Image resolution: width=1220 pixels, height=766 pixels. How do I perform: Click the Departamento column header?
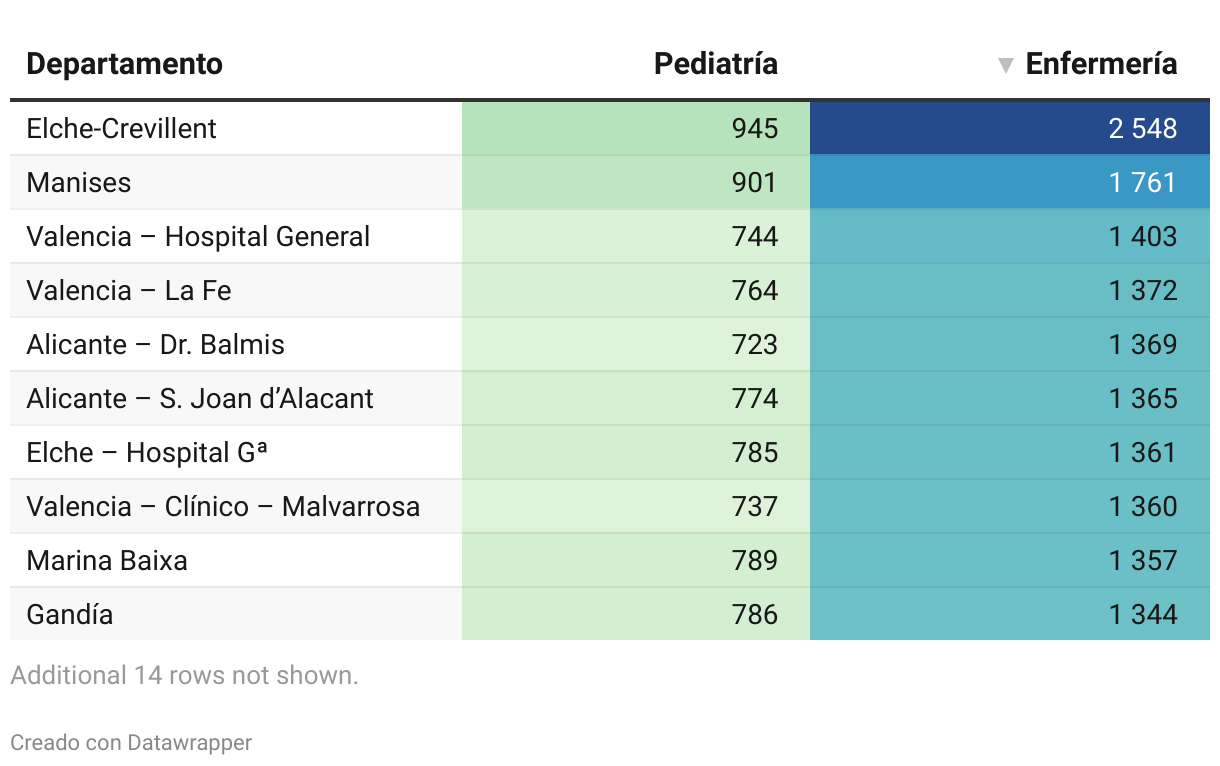point(124,64)
